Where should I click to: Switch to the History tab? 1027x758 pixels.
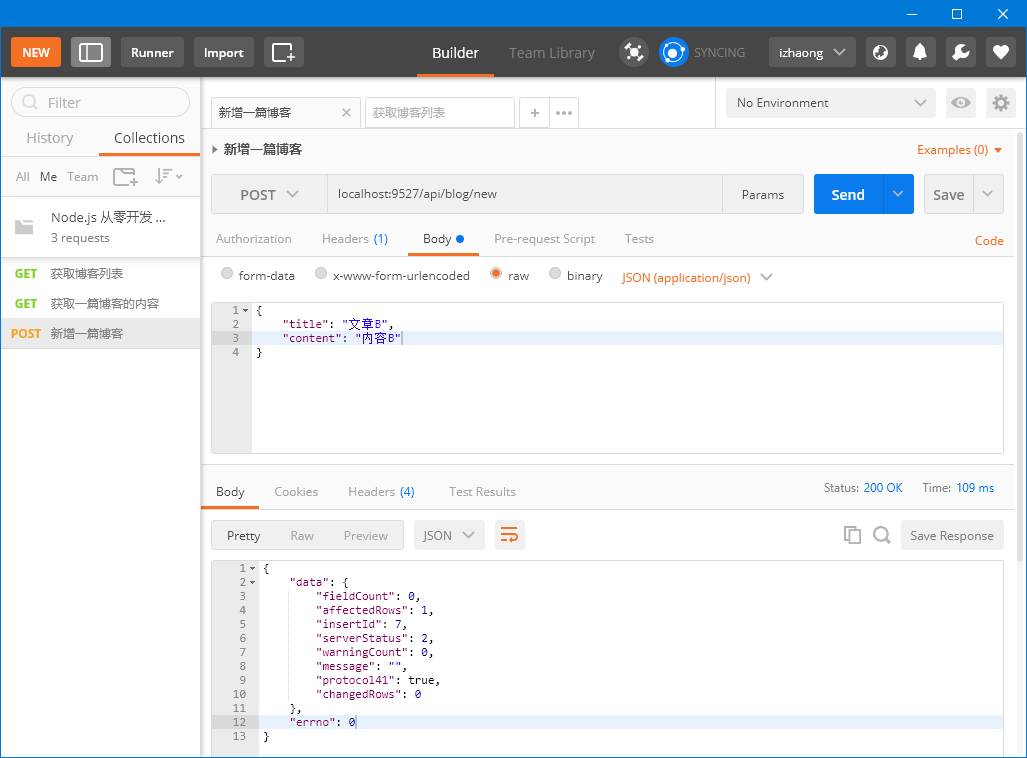pyautogui.click(x=50, y=138)
